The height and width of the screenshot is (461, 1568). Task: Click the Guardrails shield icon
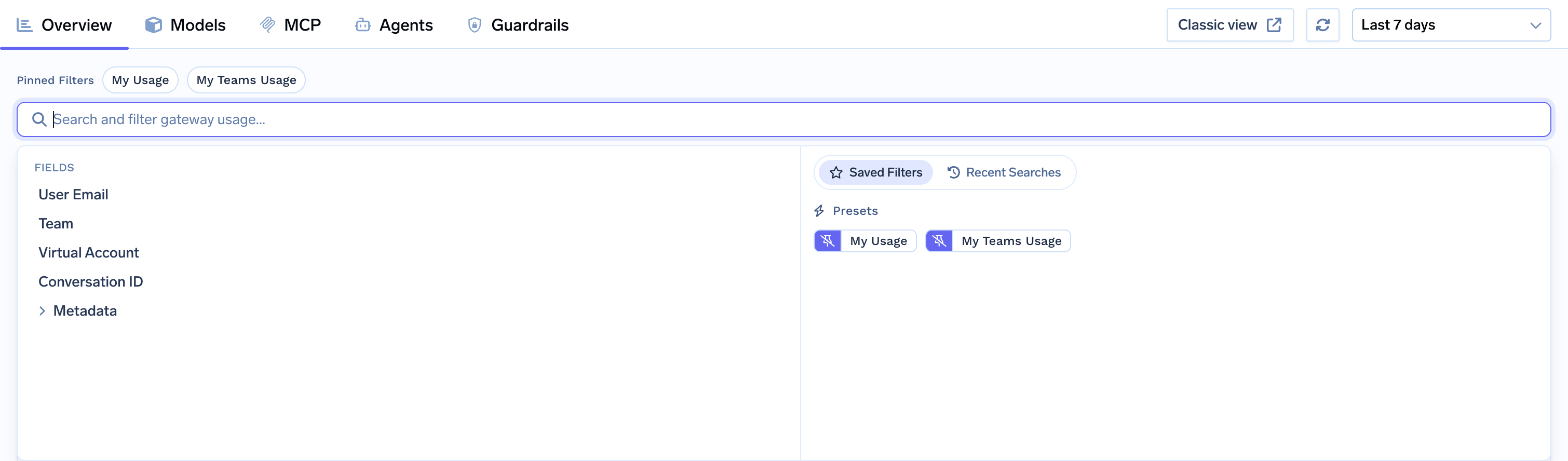[x=474, y=25]
